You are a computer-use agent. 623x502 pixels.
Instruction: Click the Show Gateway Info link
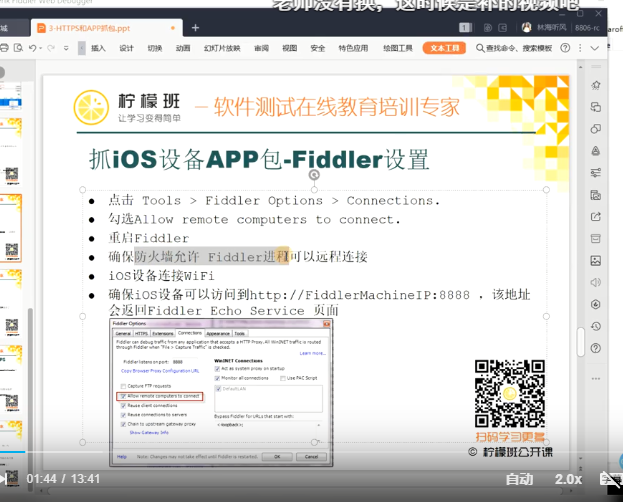click(149, 432)
